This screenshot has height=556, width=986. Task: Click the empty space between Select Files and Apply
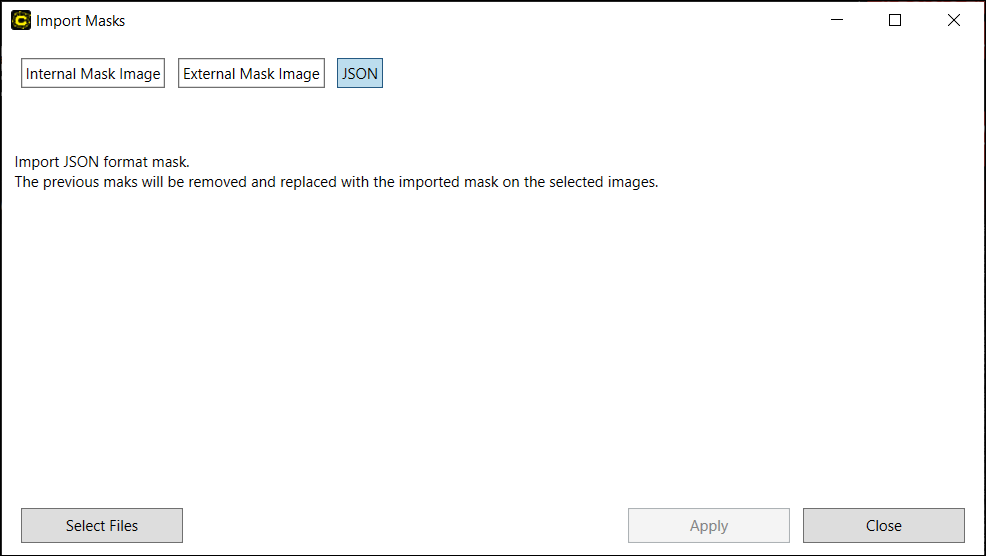pos(405,526)
